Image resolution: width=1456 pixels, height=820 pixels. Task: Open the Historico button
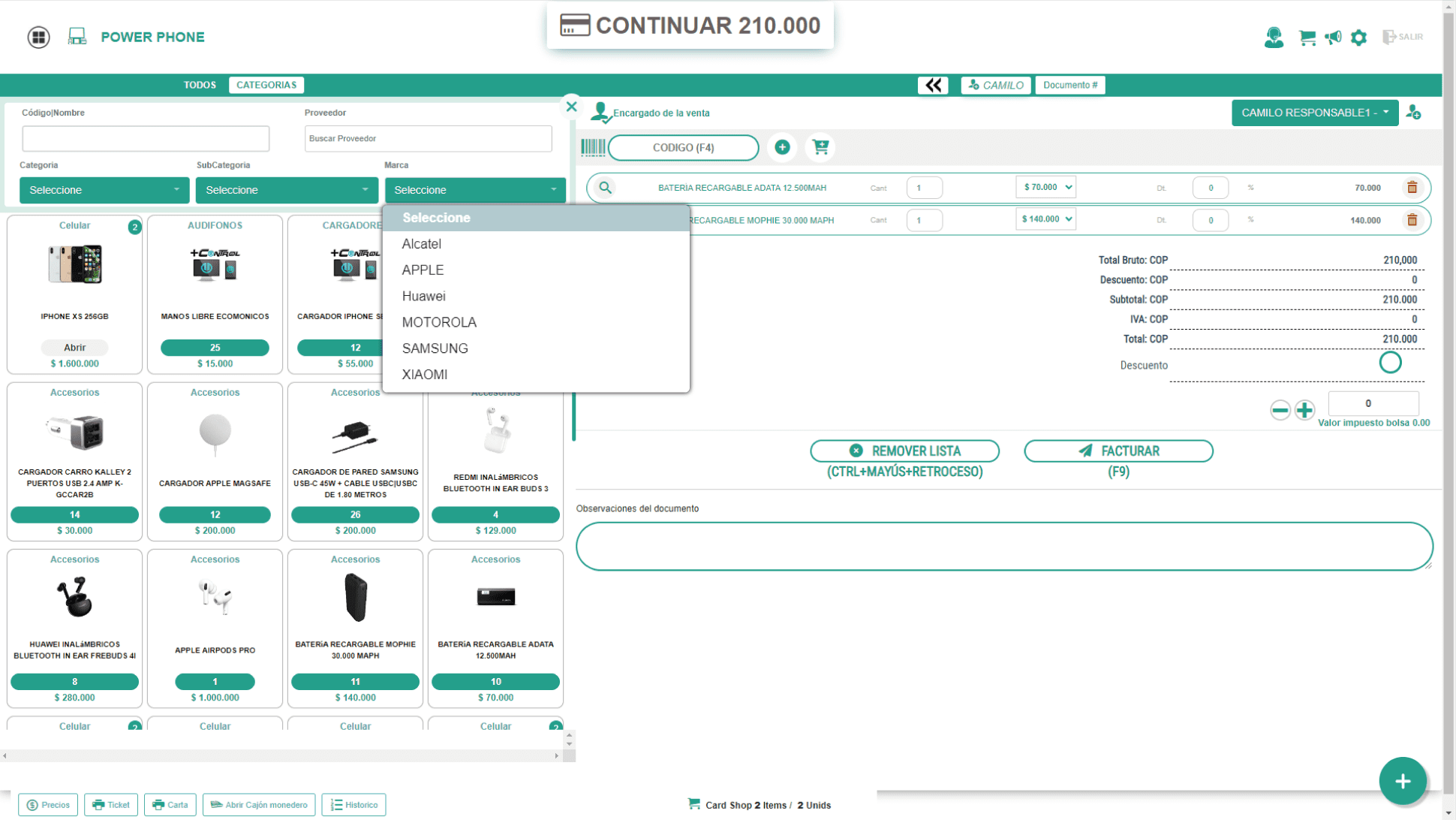click(353, 805)
